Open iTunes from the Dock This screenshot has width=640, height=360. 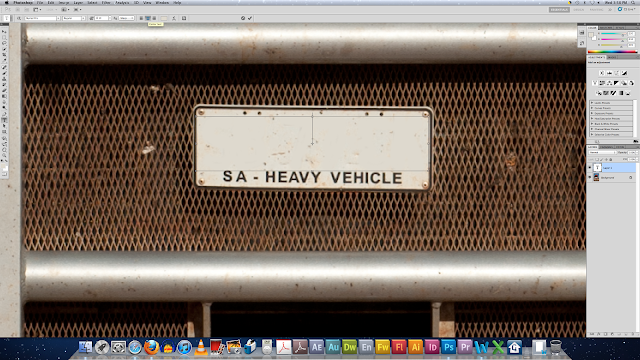[184, 347]
